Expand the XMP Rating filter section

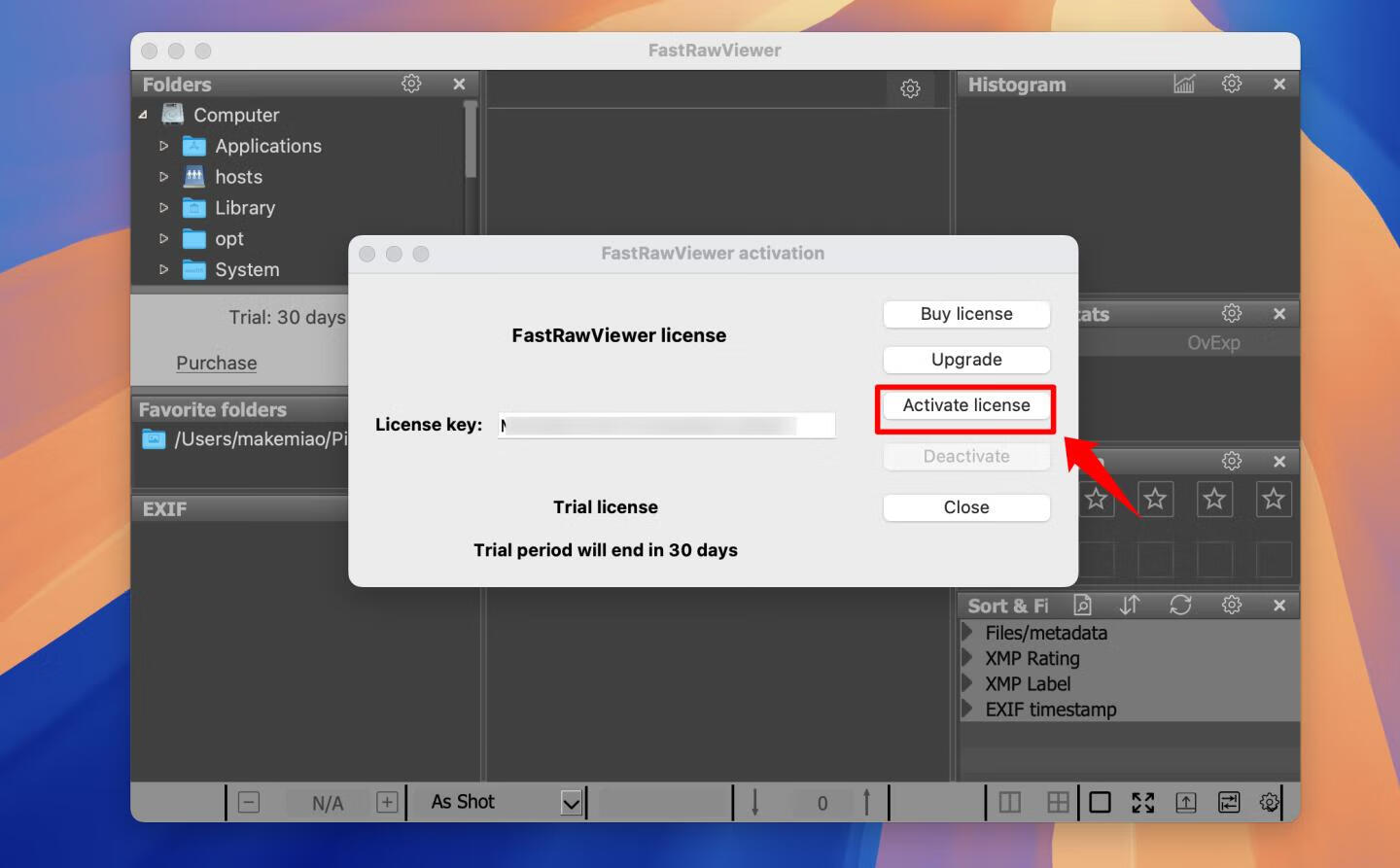click(967, 657)
